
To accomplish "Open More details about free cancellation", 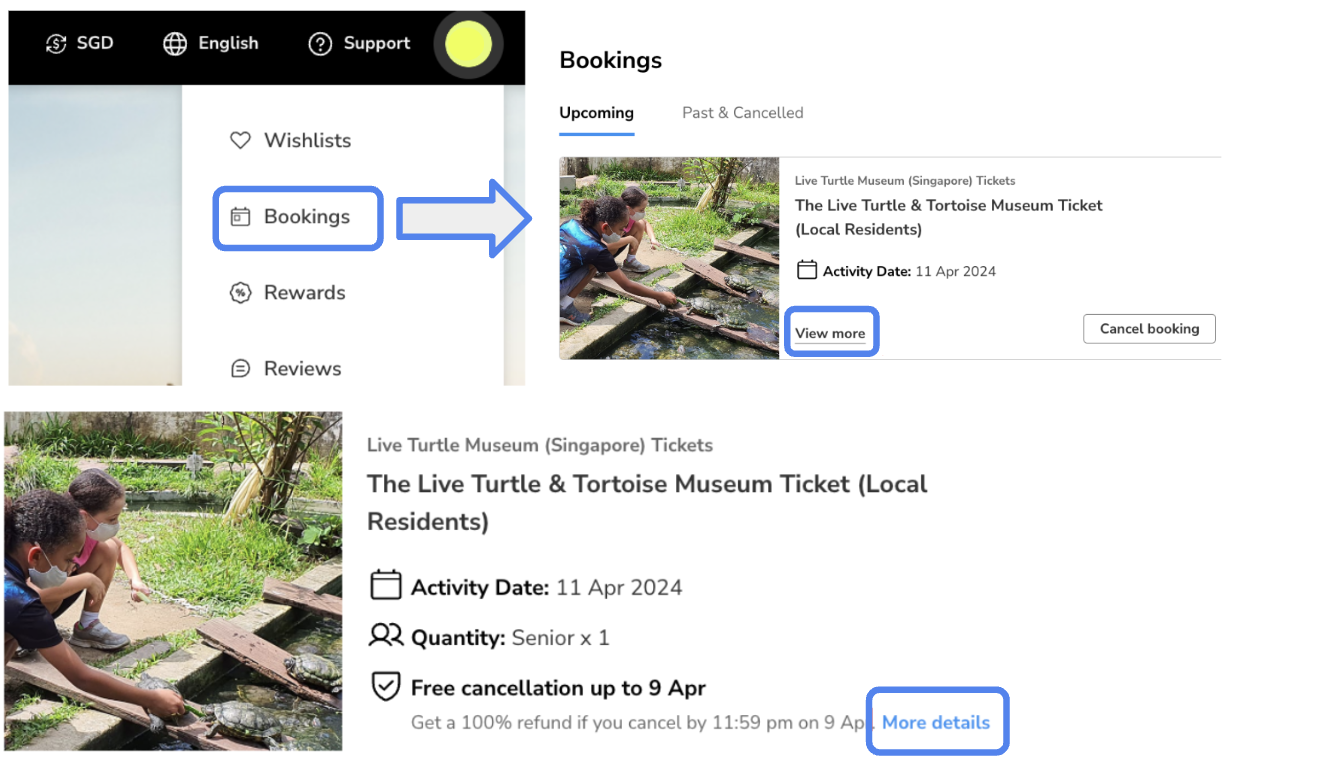I will 936,722.
